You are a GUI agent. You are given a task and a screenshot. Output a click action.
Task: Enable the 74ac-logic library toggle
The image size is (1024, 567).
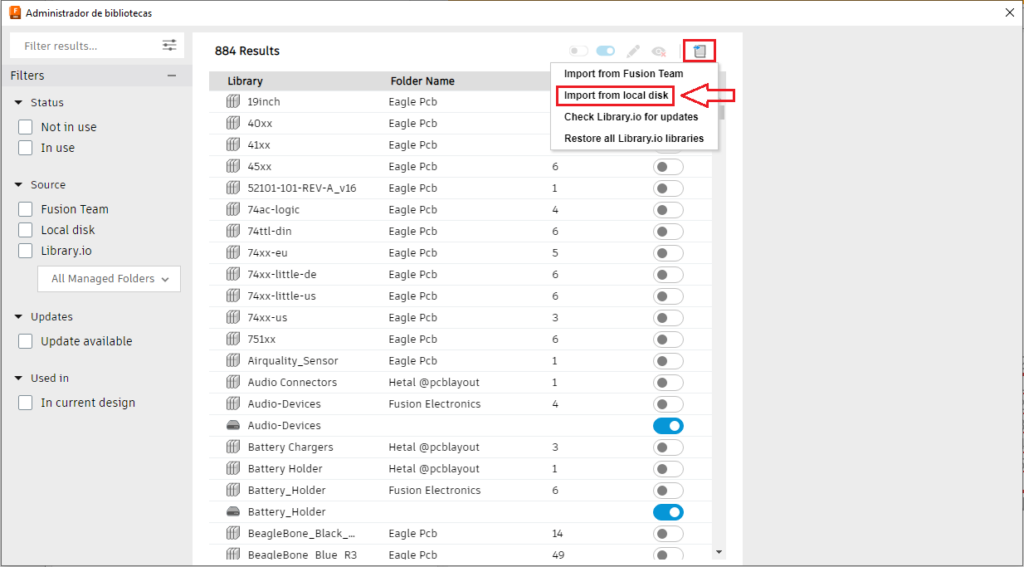click(x=668, y=210)
